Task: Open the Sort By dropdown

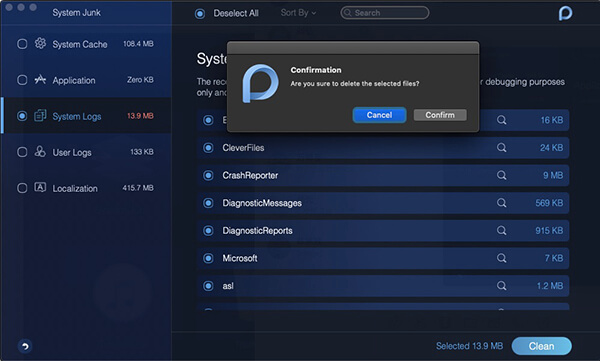Action: [298, 13]
